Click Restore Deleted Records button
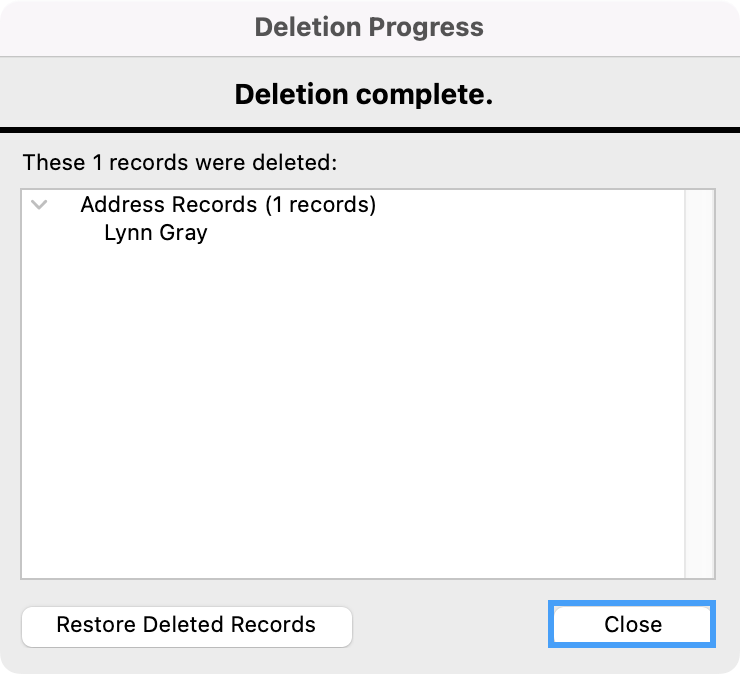The width and height of the screenshot is (740, 674). 186,625
